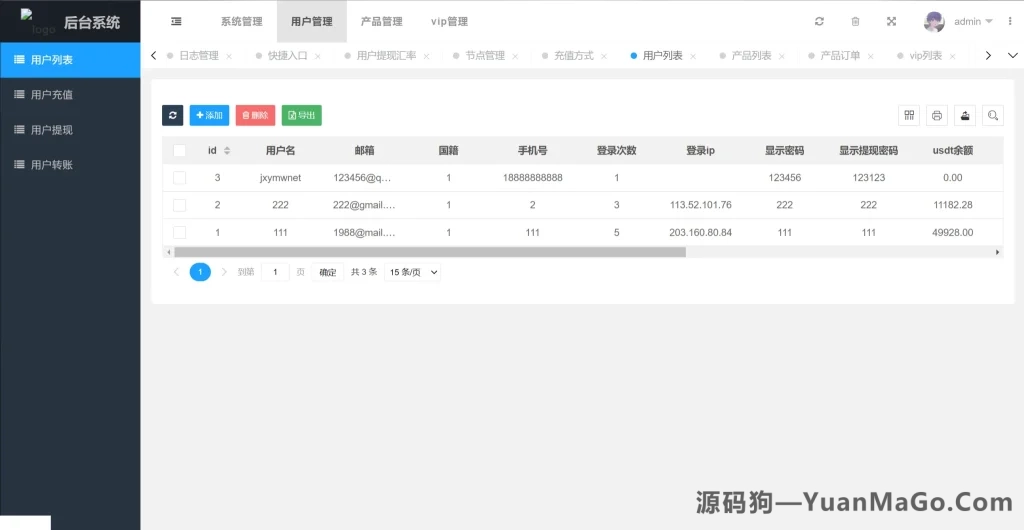Close the 充值方式 tab
The image size is (1024, 530).
pyautogui.click(x=603, y=57)
